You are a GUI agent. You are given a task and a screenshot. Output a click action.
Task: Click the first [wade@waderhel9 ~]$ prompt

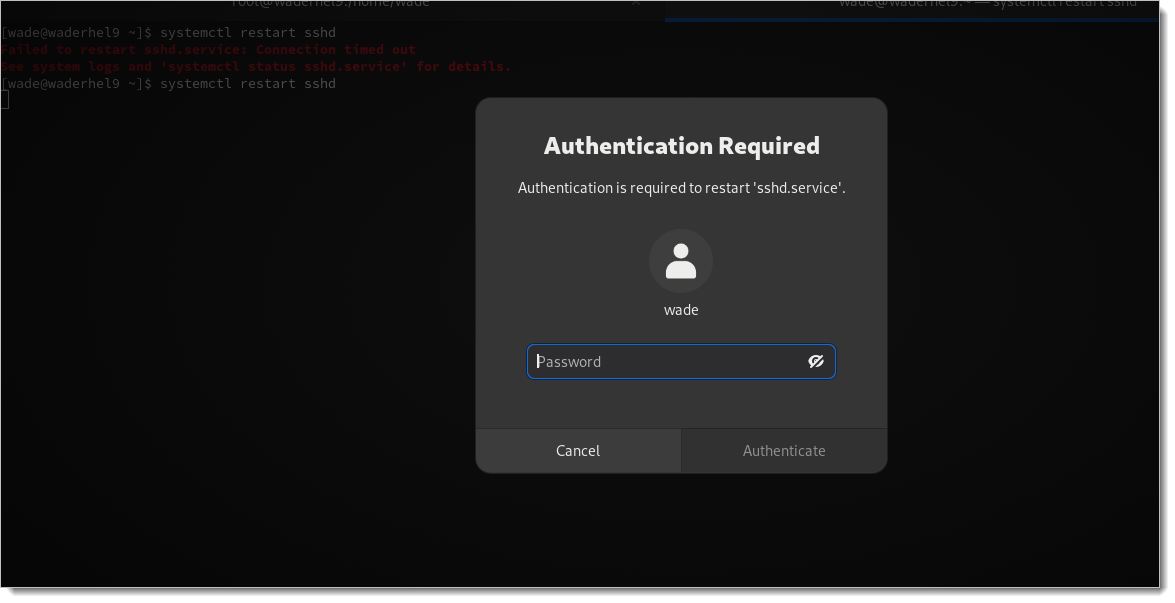(76, 32)
